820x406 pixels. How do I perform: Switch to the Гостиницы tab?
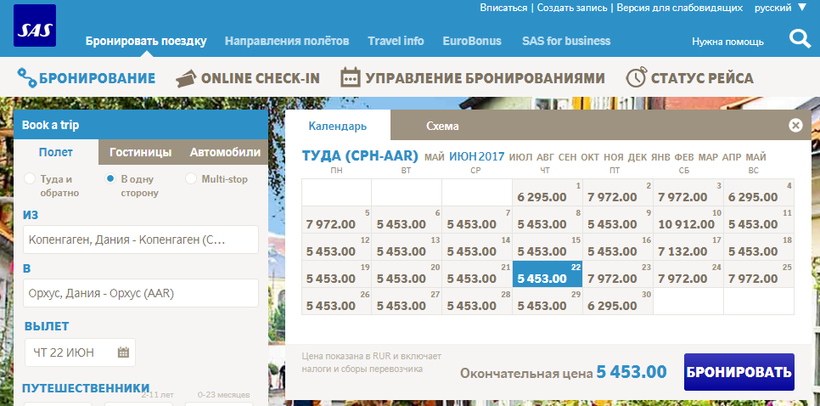139,153
